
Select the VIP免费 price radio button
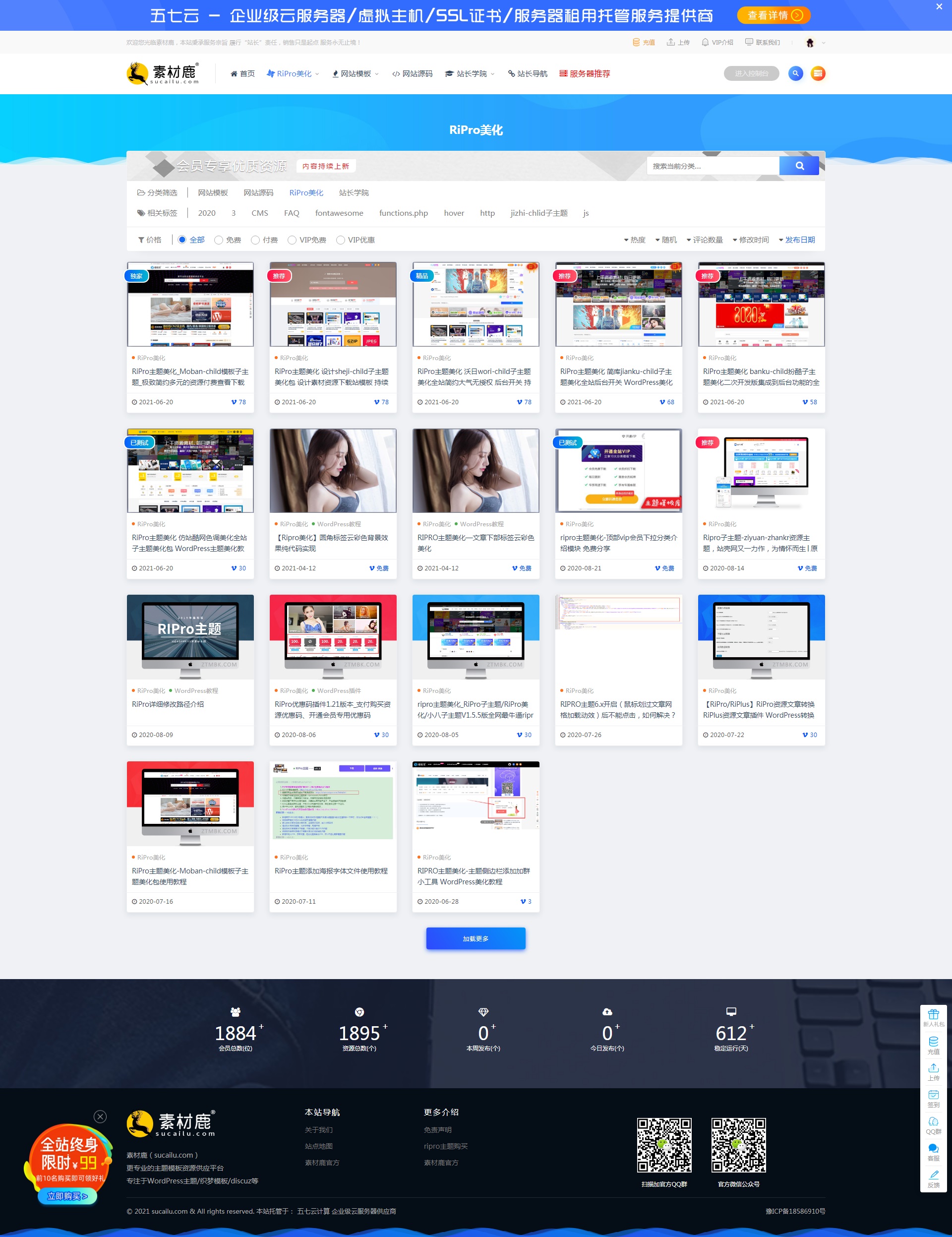coord(292,240)
